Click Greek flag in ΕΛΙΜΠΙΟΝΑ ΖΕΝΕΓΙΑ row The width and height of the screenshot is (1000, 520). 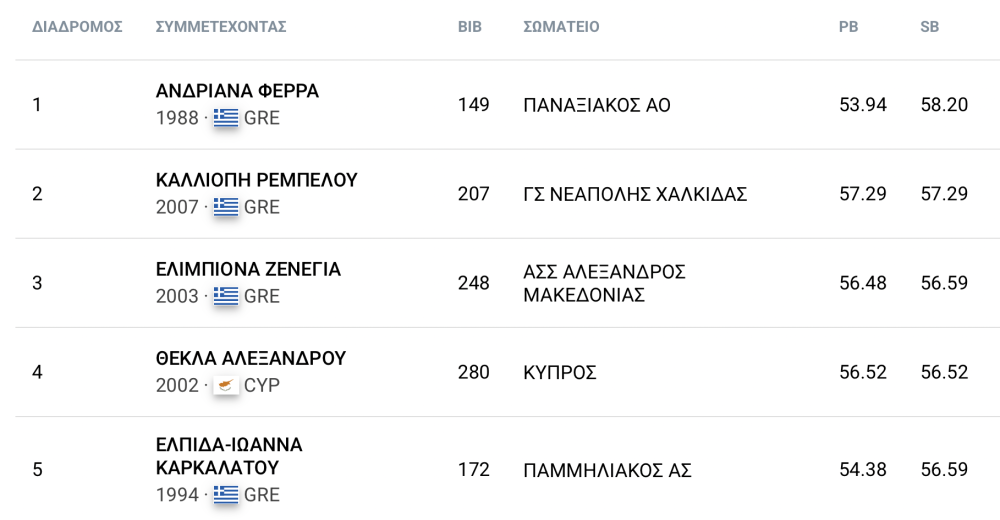click(226, 297)
